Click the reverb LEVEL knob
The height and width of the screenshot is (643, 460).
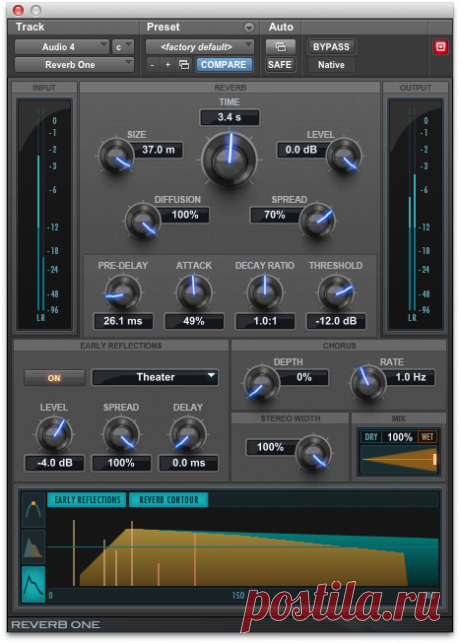tap(344, 156)
